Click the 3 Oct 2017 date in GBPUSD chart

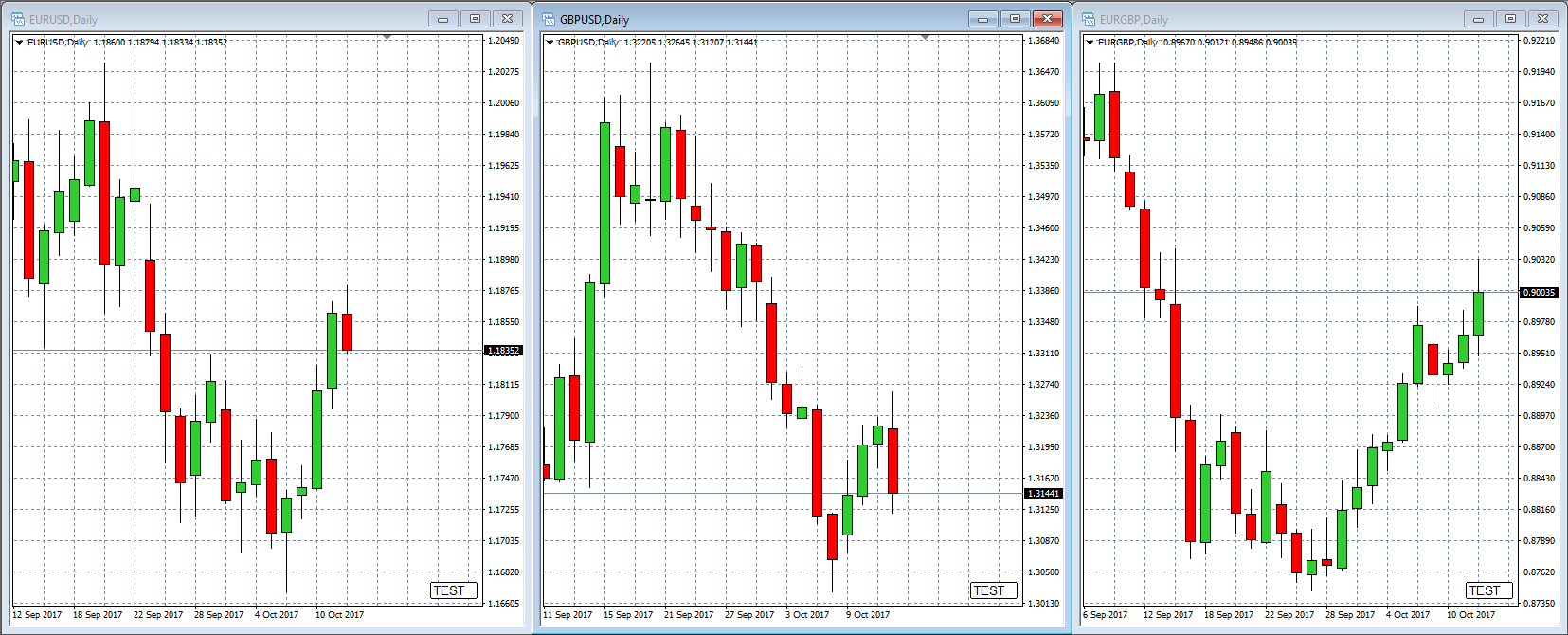click(x=807, y=615)
